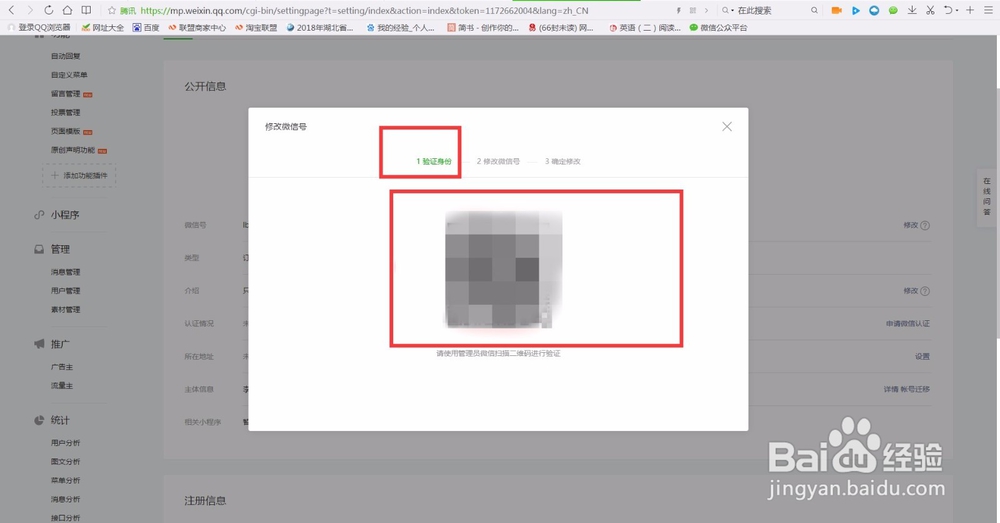
Task: Open the 在线问答 side tab
Action: (987, 197)
